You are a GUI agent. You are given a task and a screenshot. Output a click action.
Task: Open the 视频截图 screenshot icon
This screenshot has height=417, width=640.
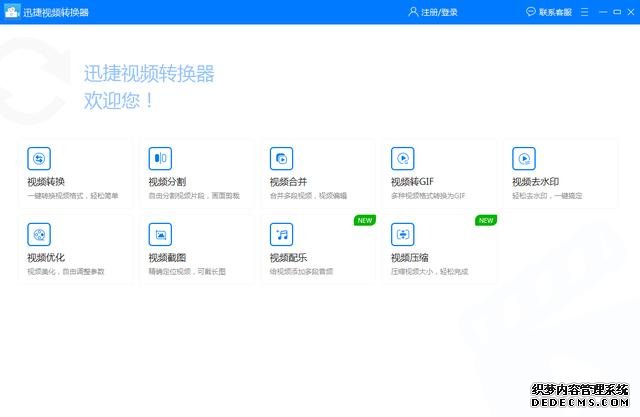click(160, 234)
